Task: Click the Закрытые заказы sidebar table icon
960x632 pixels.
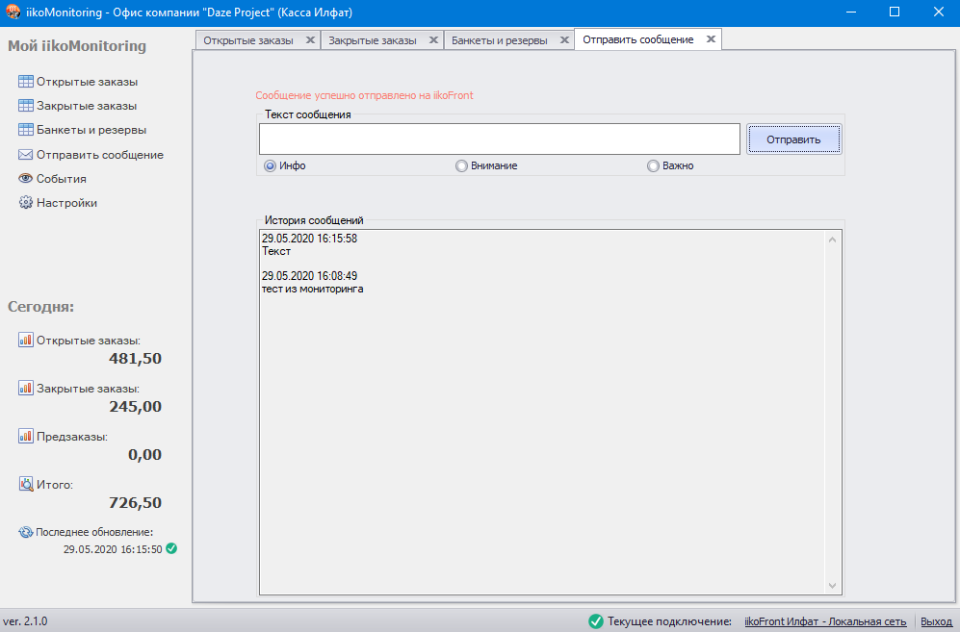Action: pyautogui.click(x=26, y=105)
